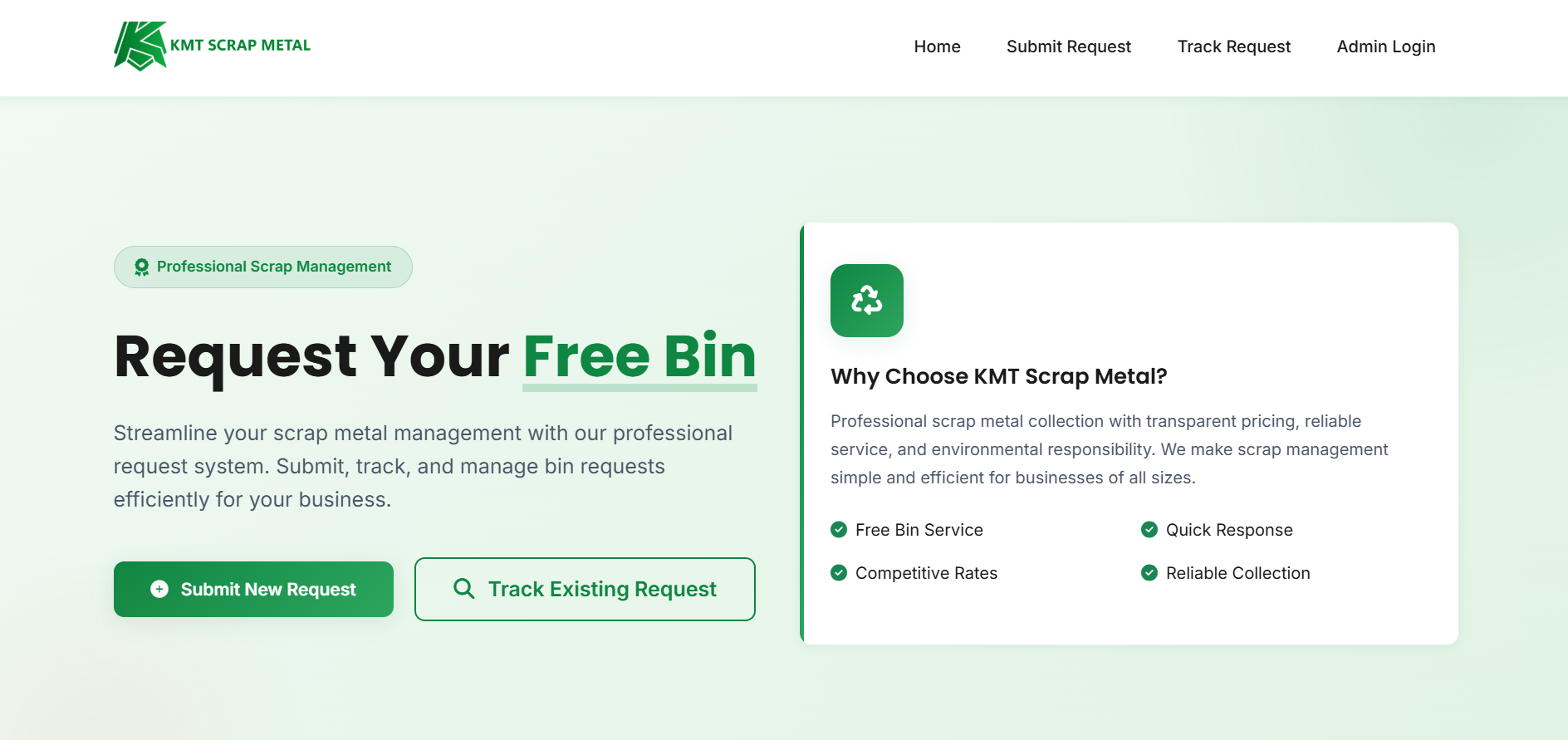Click the plus icon inside Submit New Request
The image size is (1568, 740).
tap(159, 589)
